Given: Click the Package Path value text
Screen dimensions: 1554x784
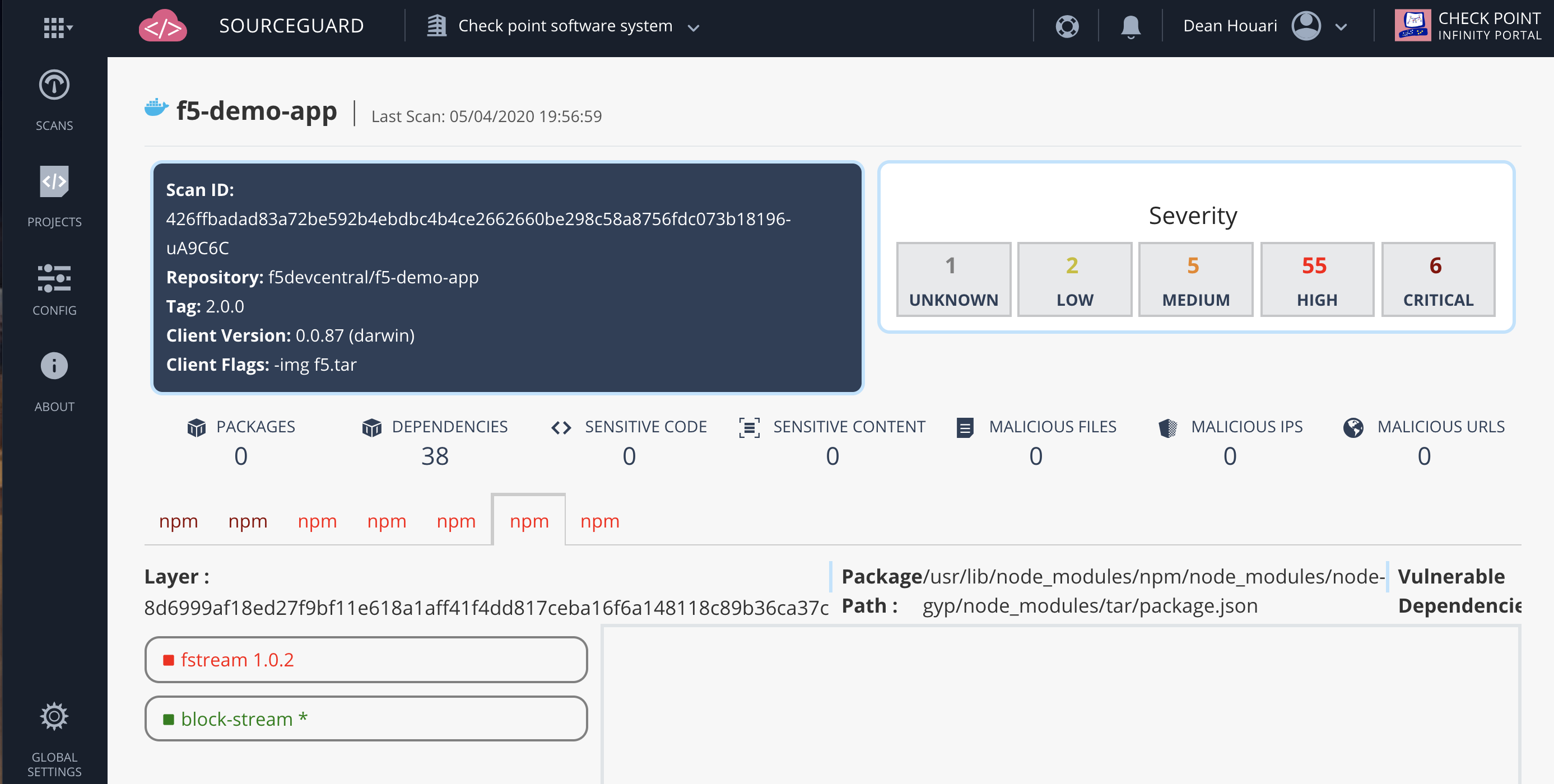Looking at the screenshot, I should coord(1153,591).
